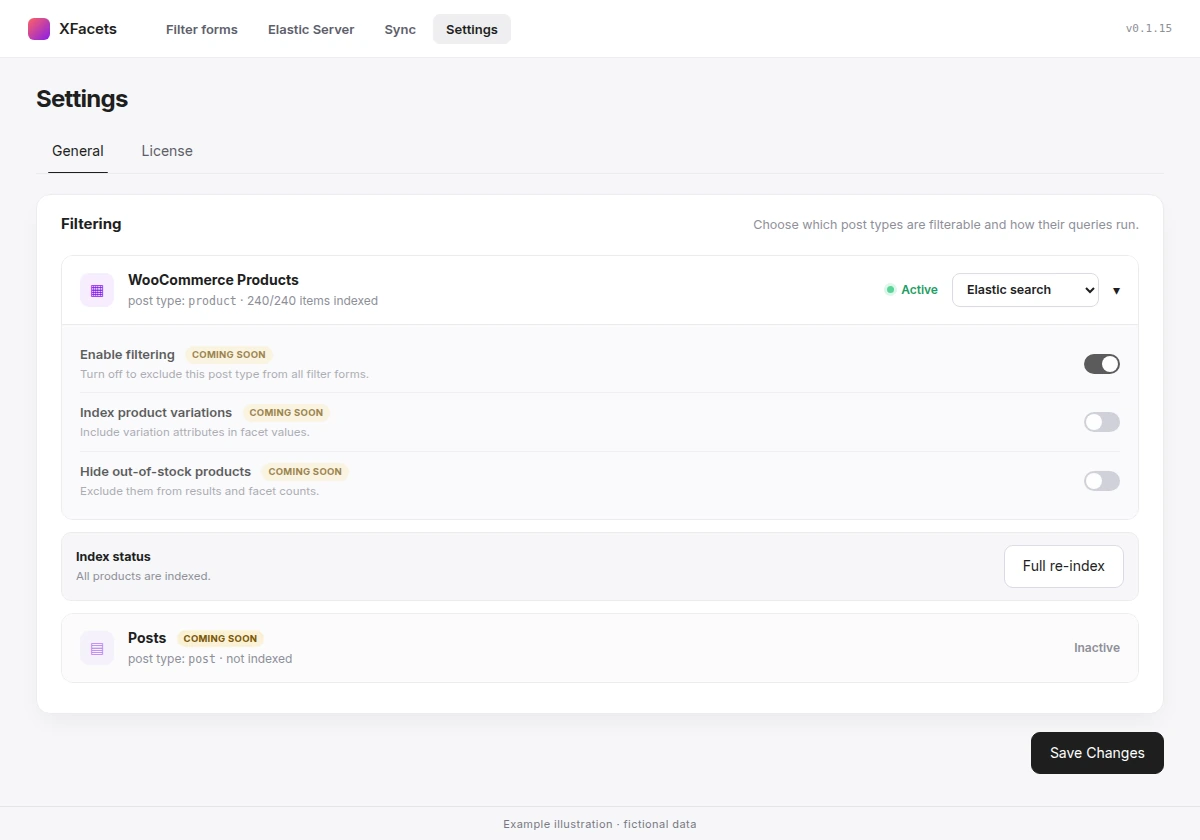Viewport: 1200px width, 840px height.
Task: Toggle Index product variations switch
Action: coord(1102,422)
